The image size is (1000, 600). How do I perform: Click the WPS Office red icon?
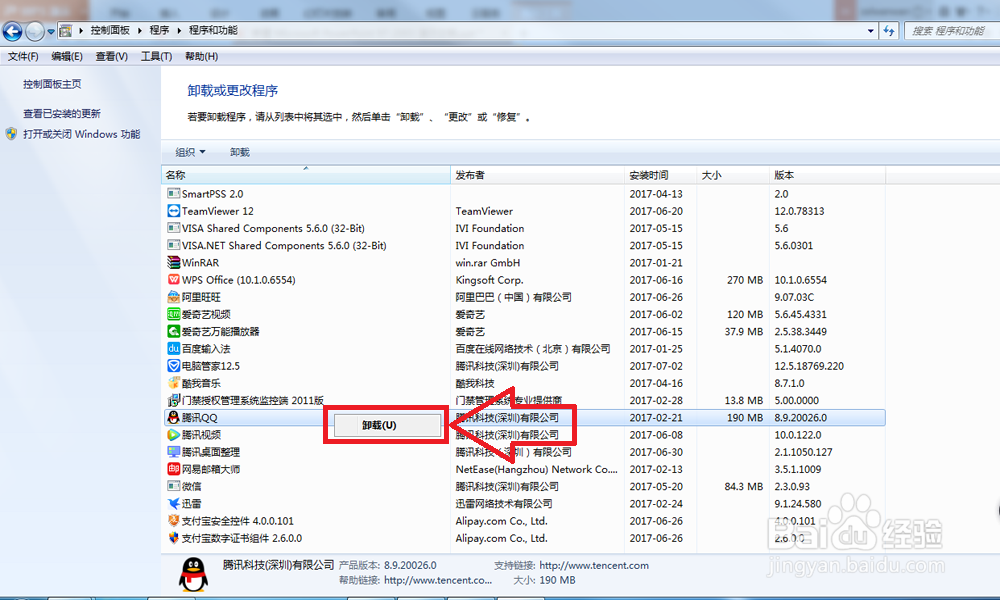173,280
